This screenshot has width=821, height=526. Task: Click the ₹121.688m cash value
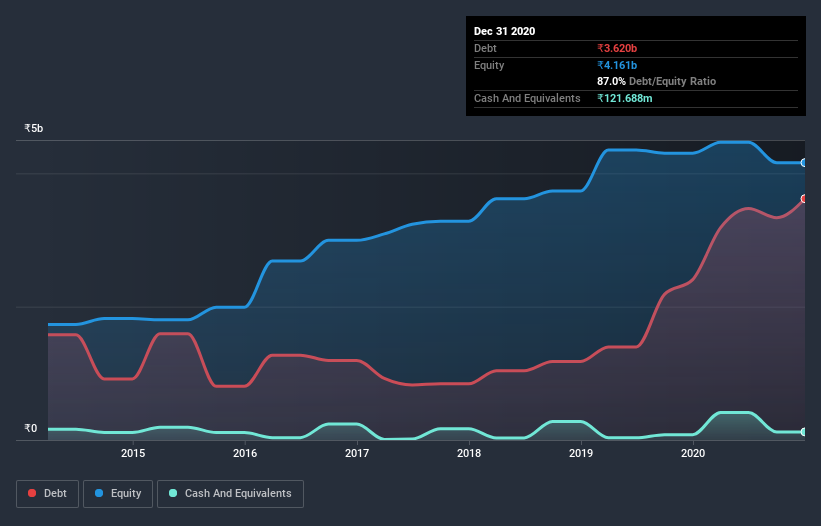coord(625,98)
